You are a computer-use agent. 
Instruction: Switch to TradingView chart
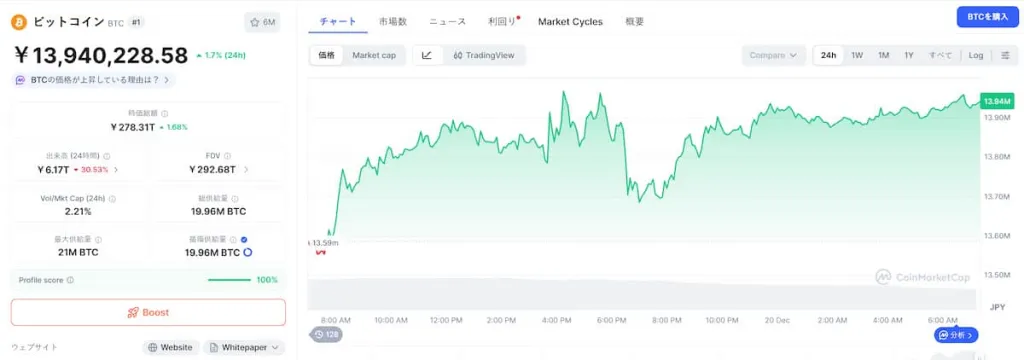484,56
